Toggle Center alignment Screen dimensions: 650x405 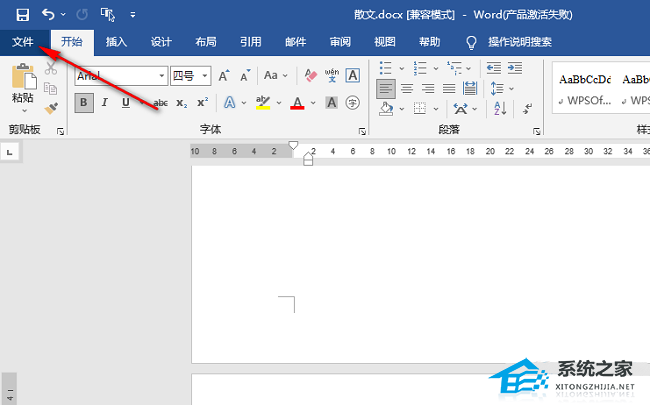tap(407, 89)
